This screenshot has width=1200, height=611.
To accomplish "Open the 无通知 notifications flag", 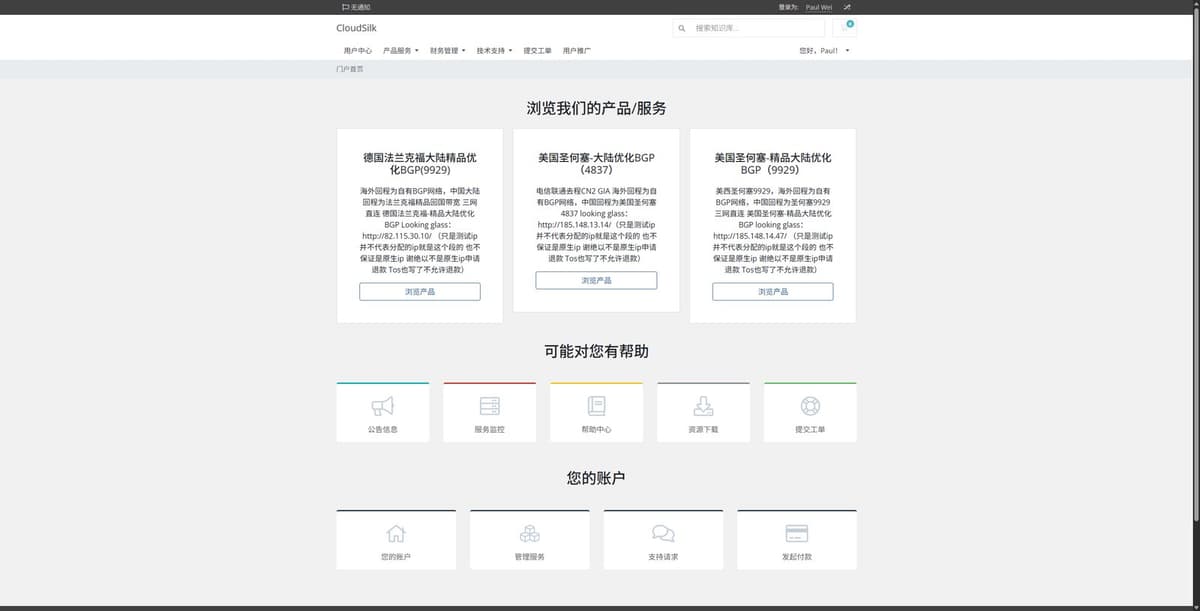I will [x=356, y=7].
